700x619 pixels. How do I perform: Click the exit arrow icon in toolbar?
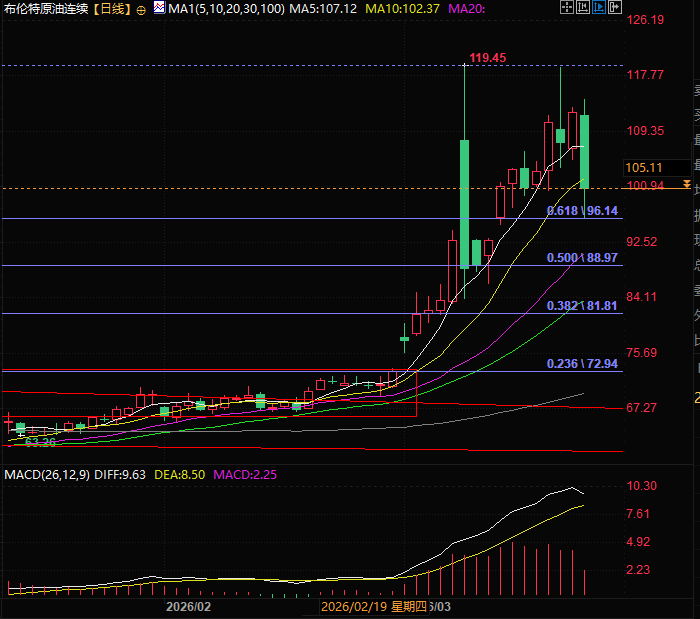[616, 8]
